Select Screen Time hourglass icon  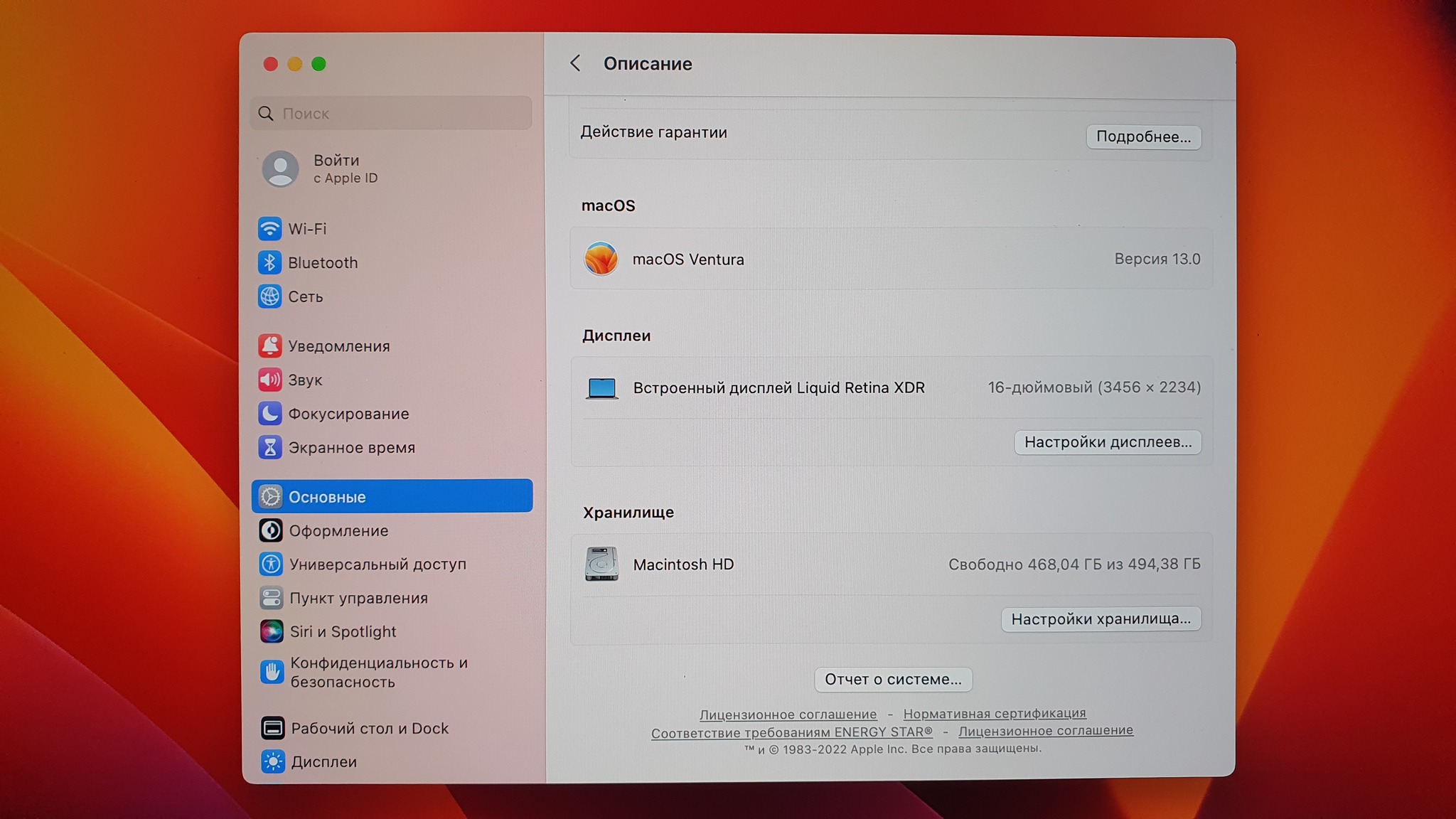pos(269,448)
